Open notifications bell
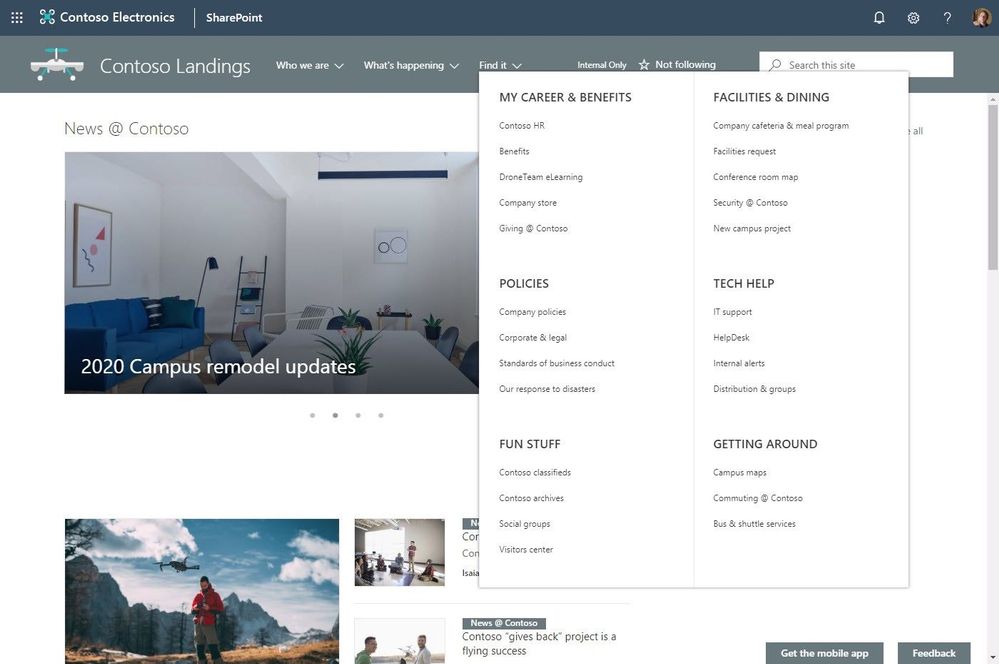The width and height of the screenshot is (999, 664). 878,17
